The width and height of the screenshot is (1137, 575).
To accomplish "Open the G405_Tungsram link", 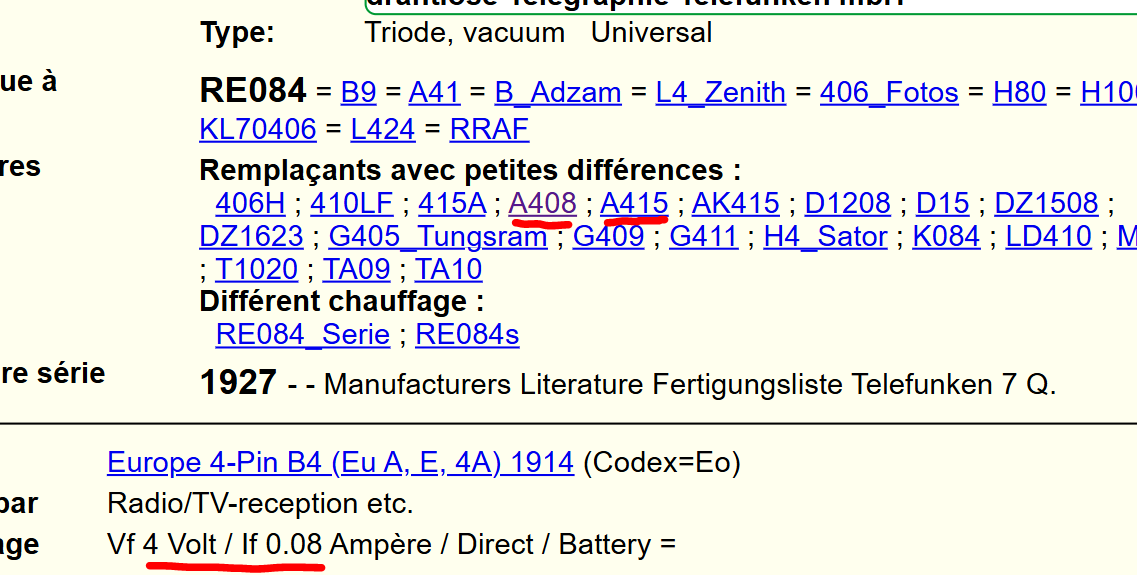I will (438, 236).
